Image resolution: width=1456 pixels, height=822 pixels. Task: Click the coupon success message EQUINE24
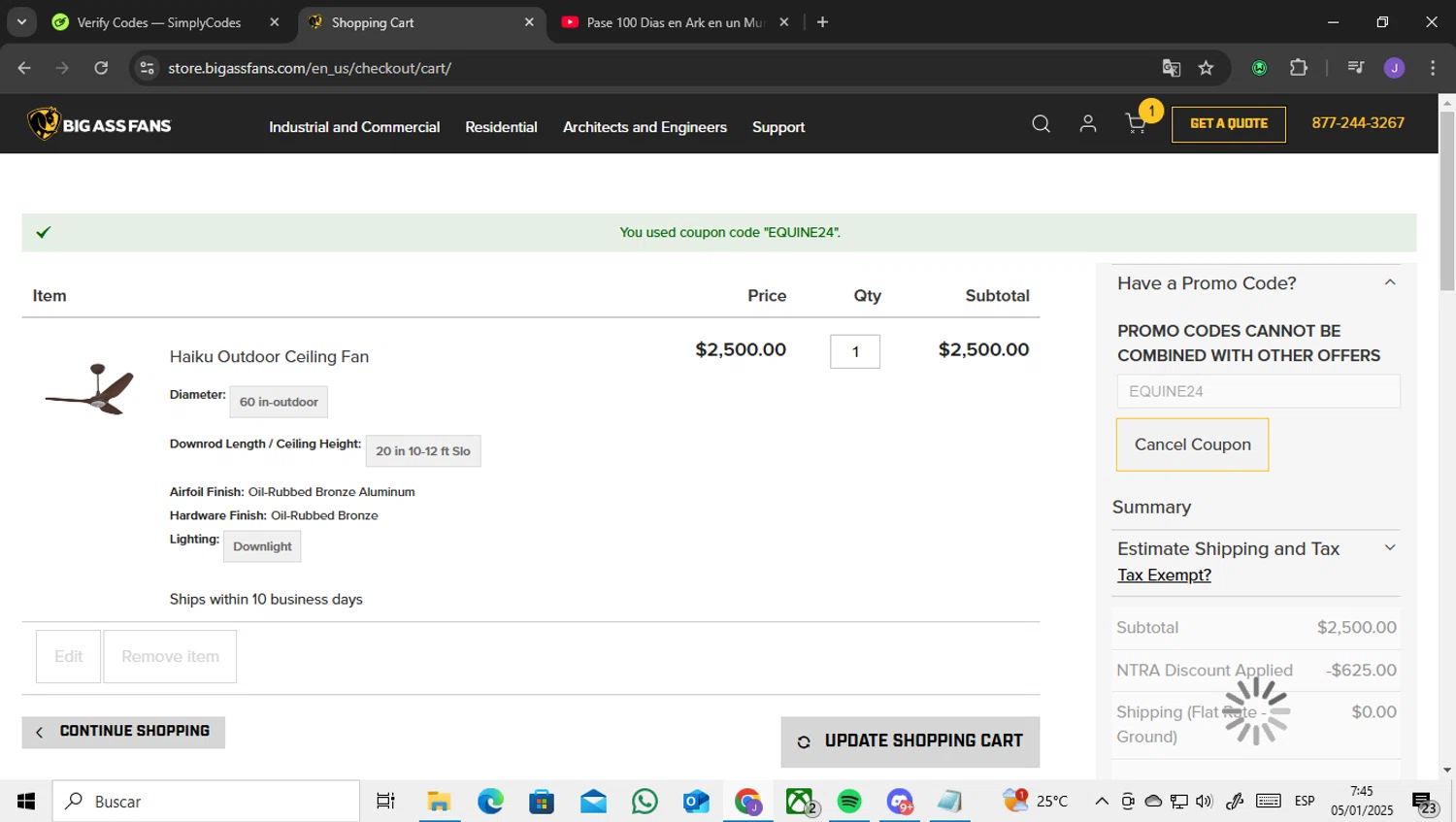[730, 233]
